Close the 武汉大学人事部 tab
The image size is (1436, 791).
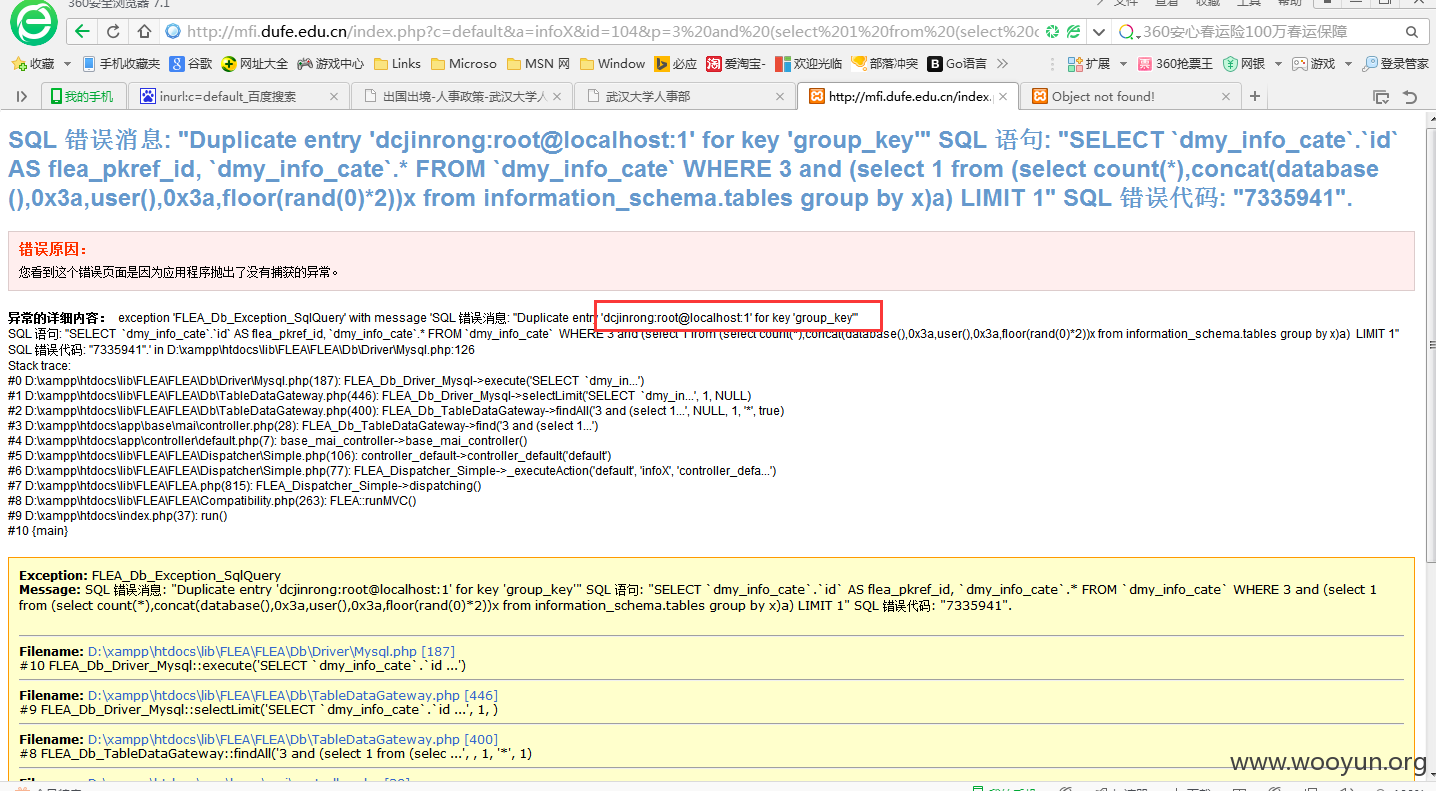[x=780, y=97]
